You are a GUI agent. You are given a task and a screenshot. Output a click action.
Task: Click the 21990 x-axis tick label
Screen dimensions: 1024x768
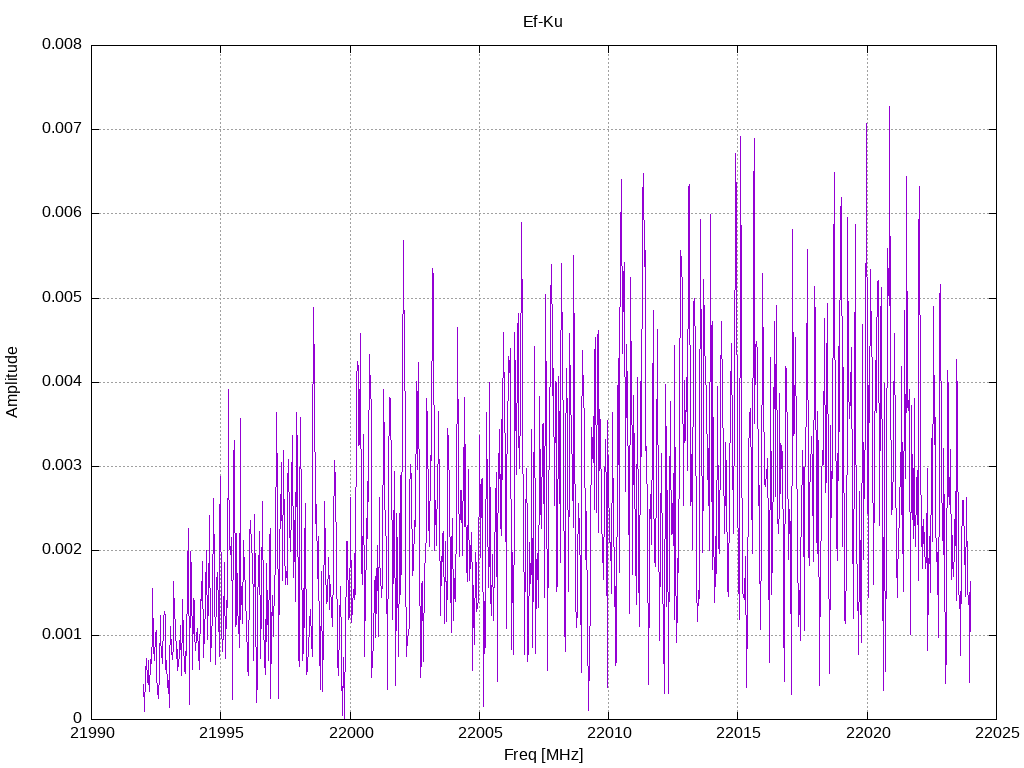[91, 733]
